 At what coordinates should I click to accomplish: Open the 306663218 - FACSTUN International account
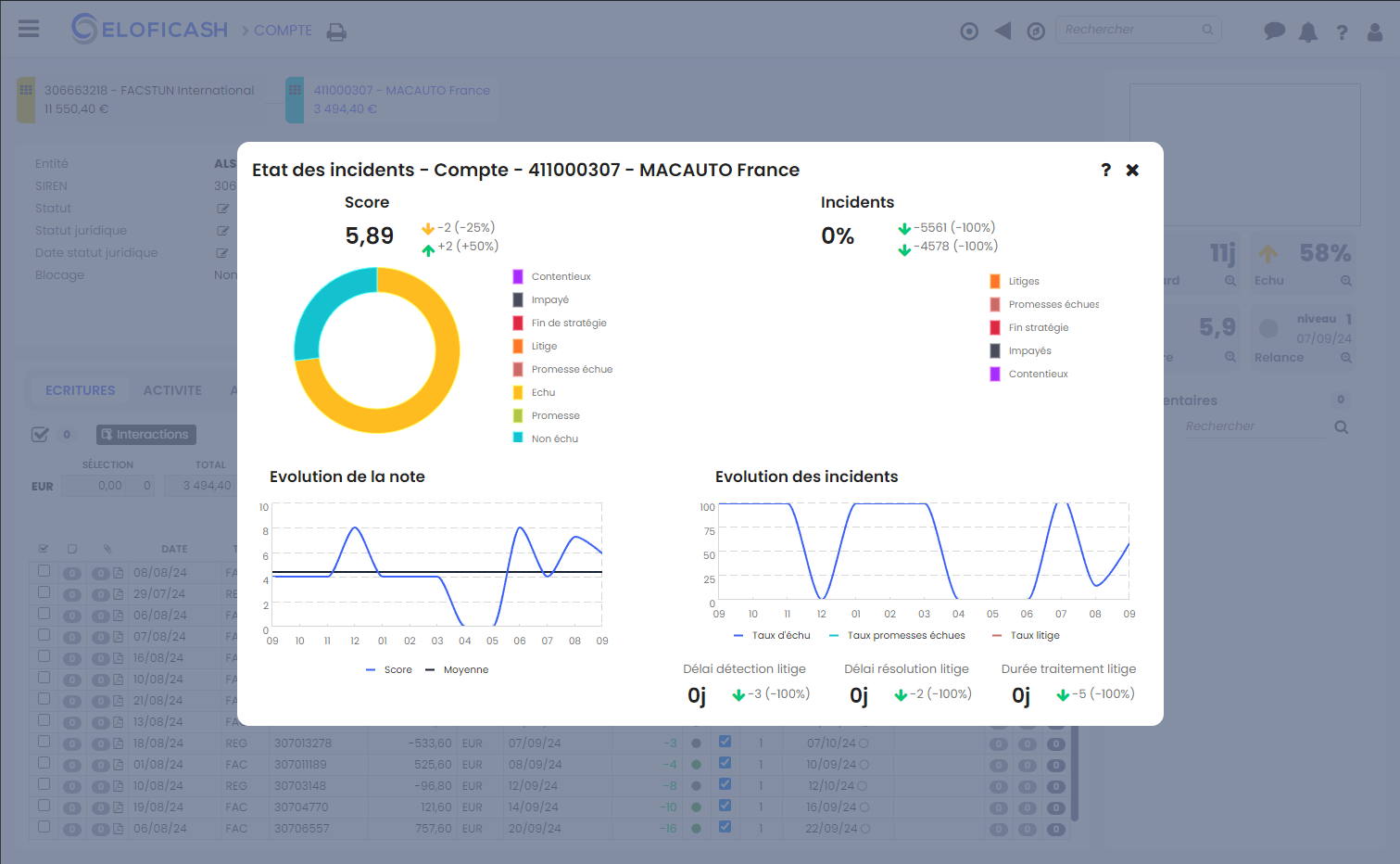(149, 90)
